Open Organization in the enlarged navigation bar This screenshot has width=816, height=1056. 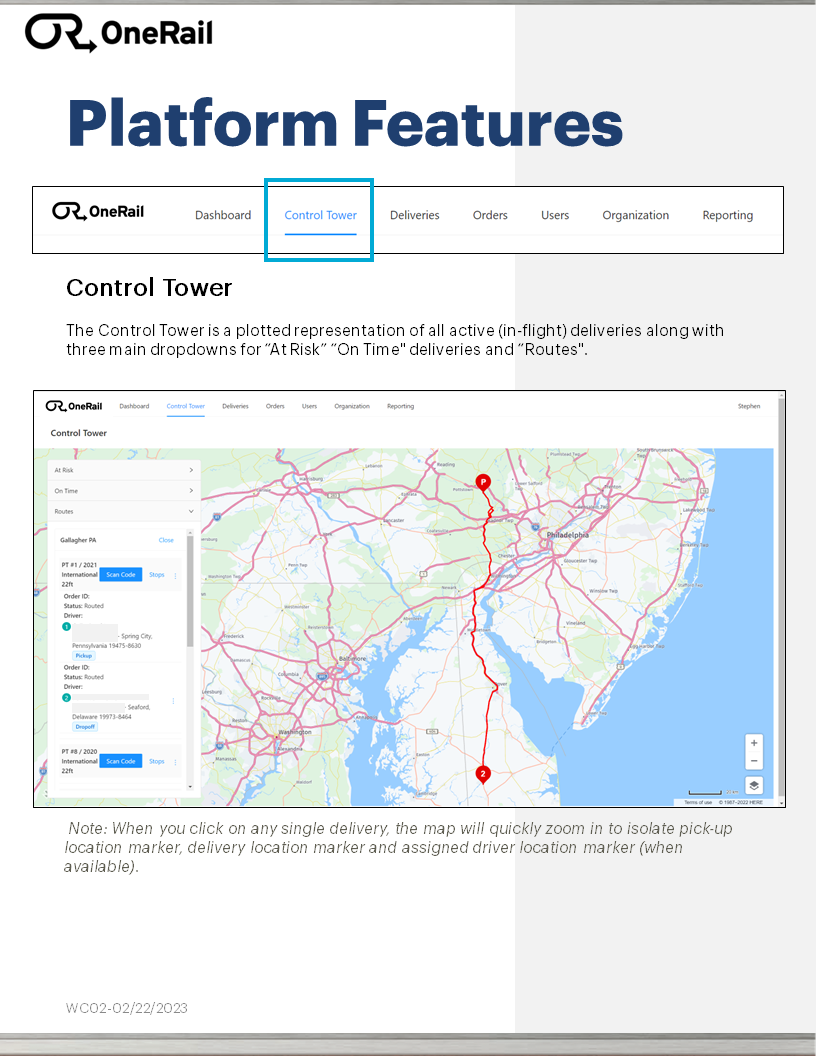(636, 216)
